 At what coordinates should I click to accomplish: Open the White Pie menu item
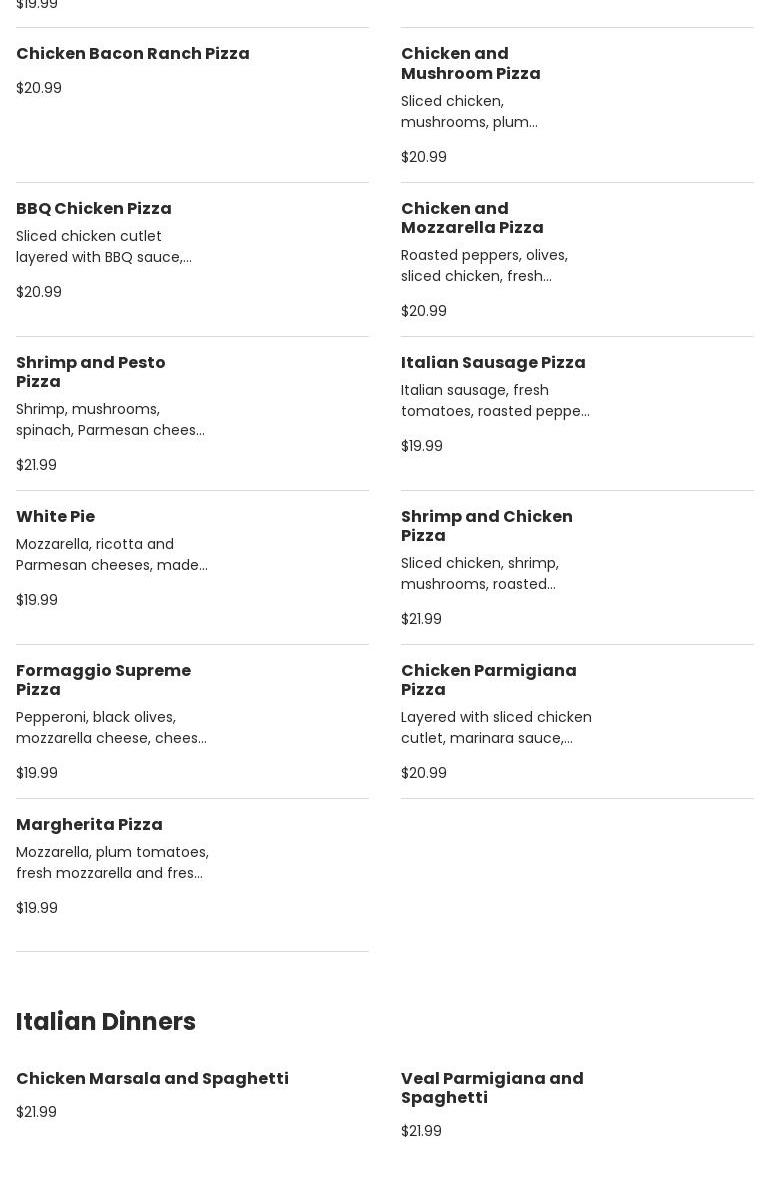tap(56, 517)
